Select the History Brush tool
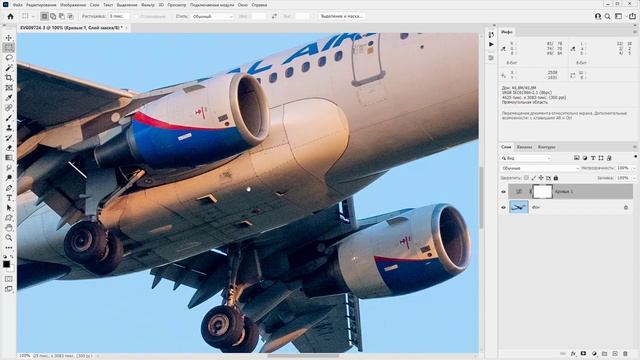This screenshot has width=640, height=360. [x=9, y=138]
